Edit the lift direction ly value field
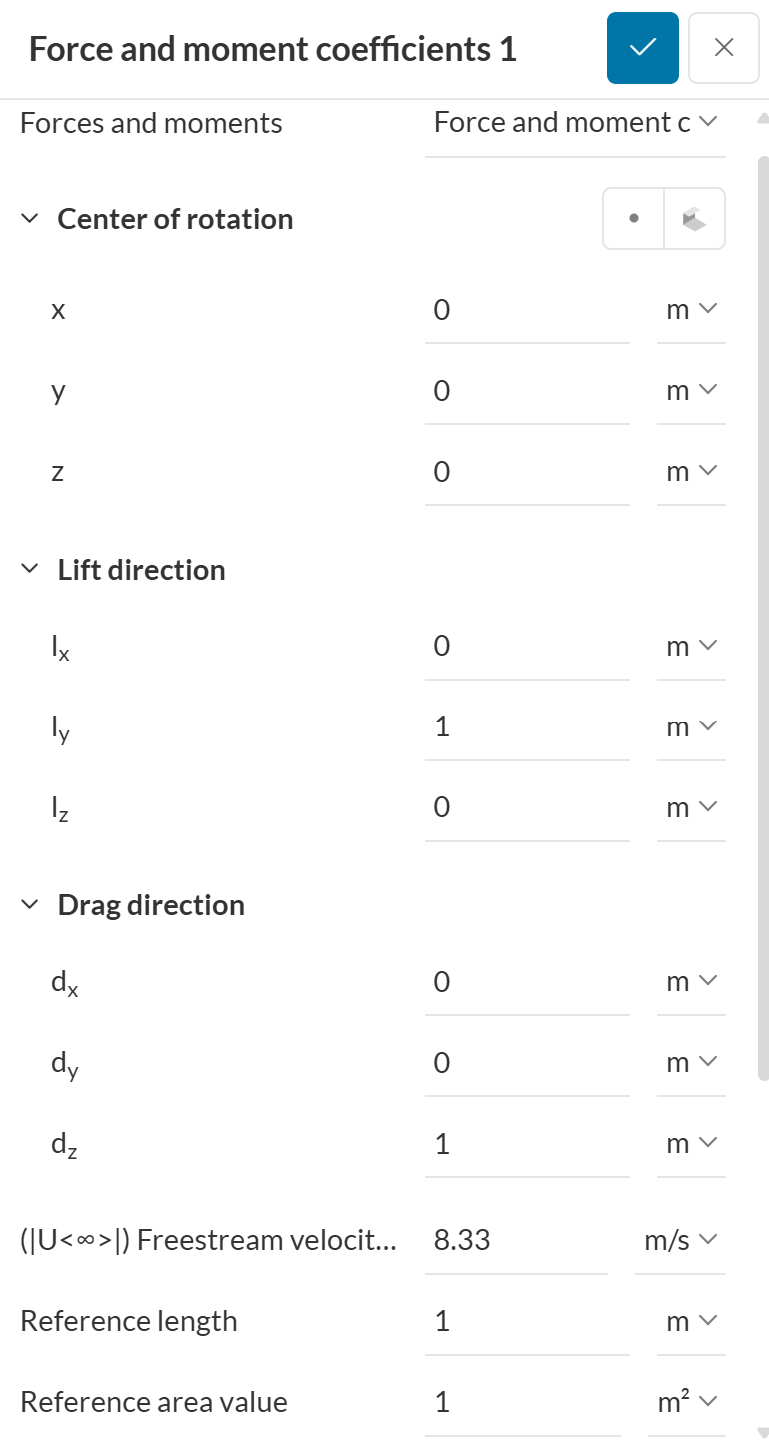Viewport: 769px width, 1449px height. click(526, 726)
